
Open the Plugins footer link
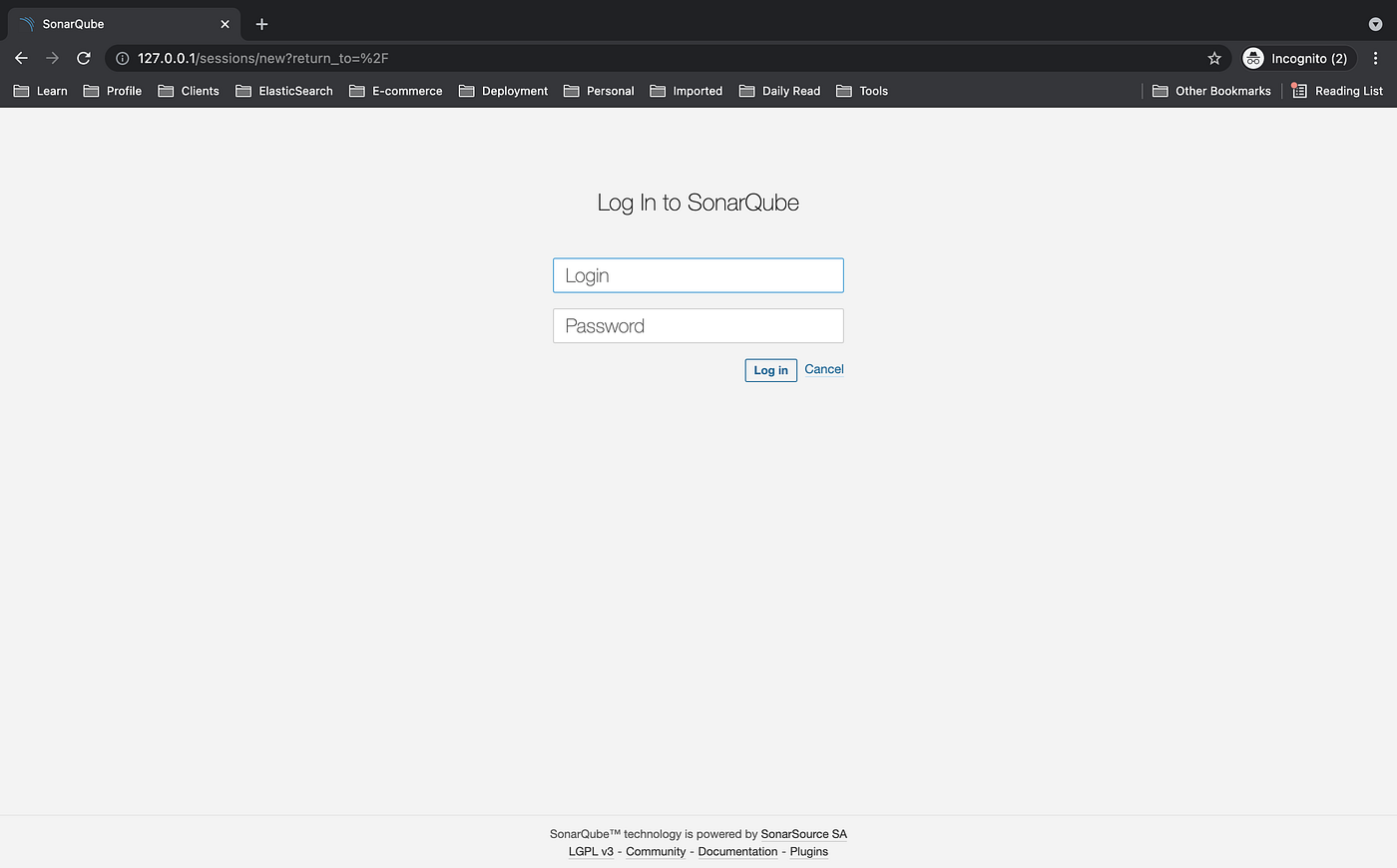pos(809,851)
